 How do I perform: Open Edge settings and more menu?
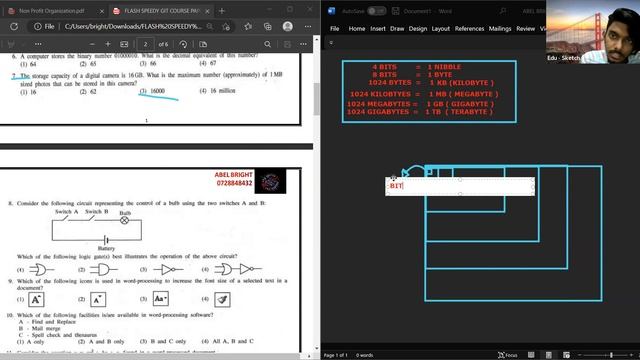[x=308, y=27]
